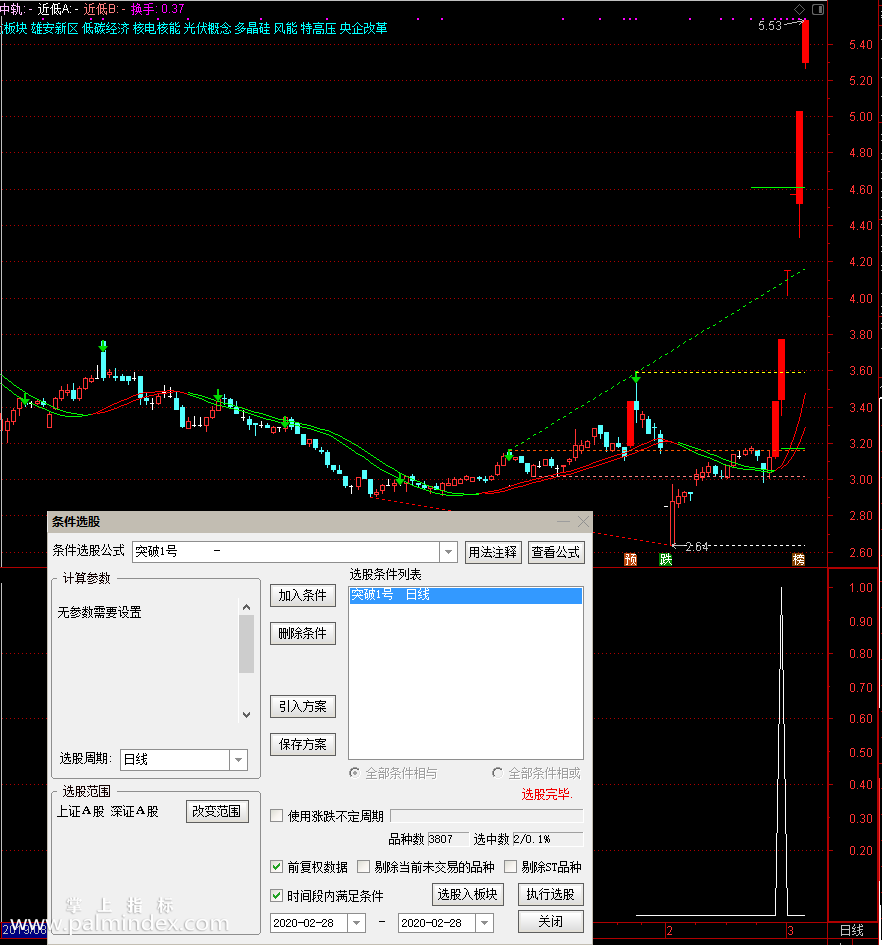Image resolution: width=882 pixels, height=945 pixels.
Task: Enable the 剔除ST品种 checkbox
Action: 511,867
